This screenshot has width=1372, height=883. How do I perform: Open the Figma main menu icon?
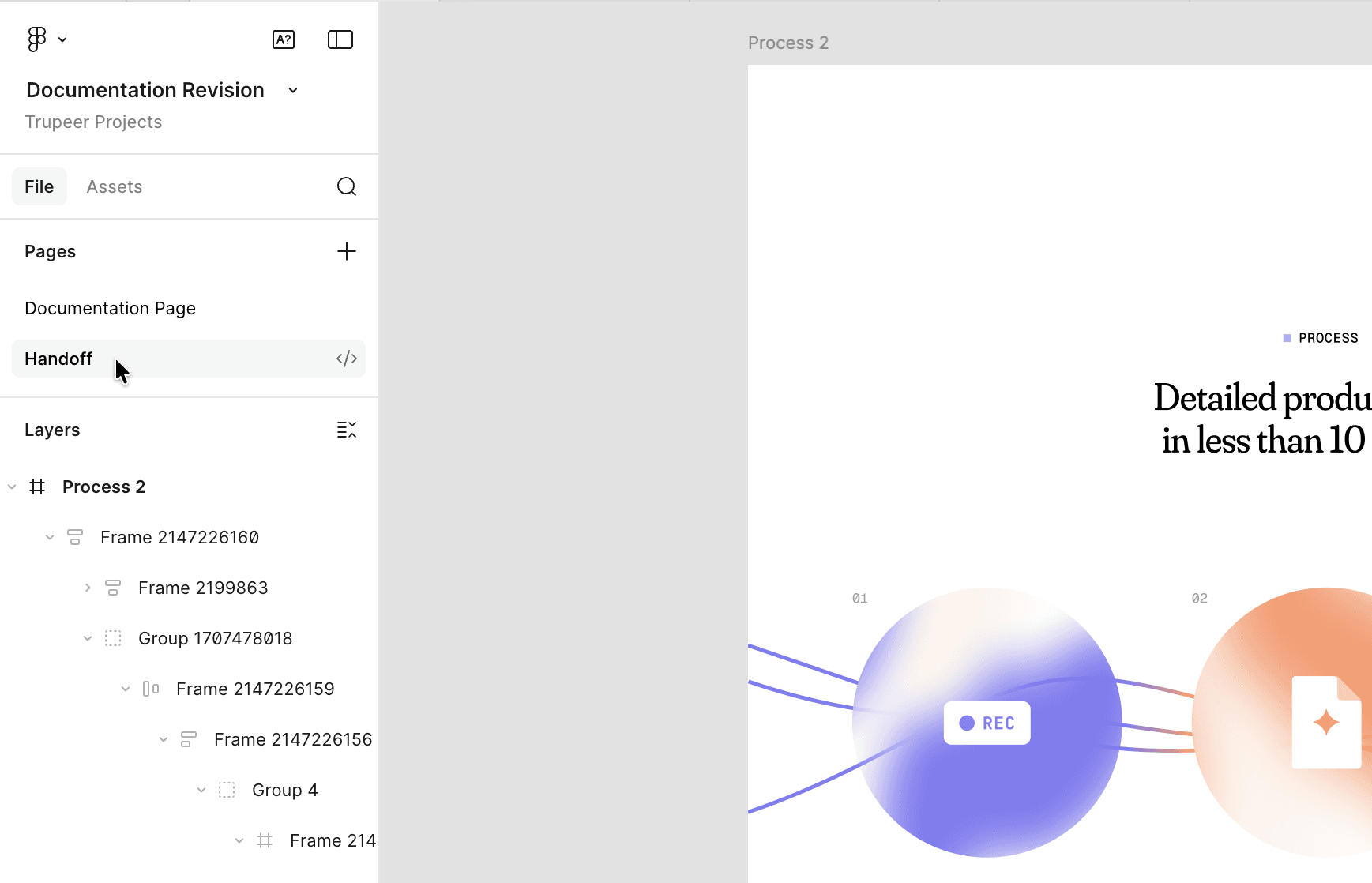(36, 39)
